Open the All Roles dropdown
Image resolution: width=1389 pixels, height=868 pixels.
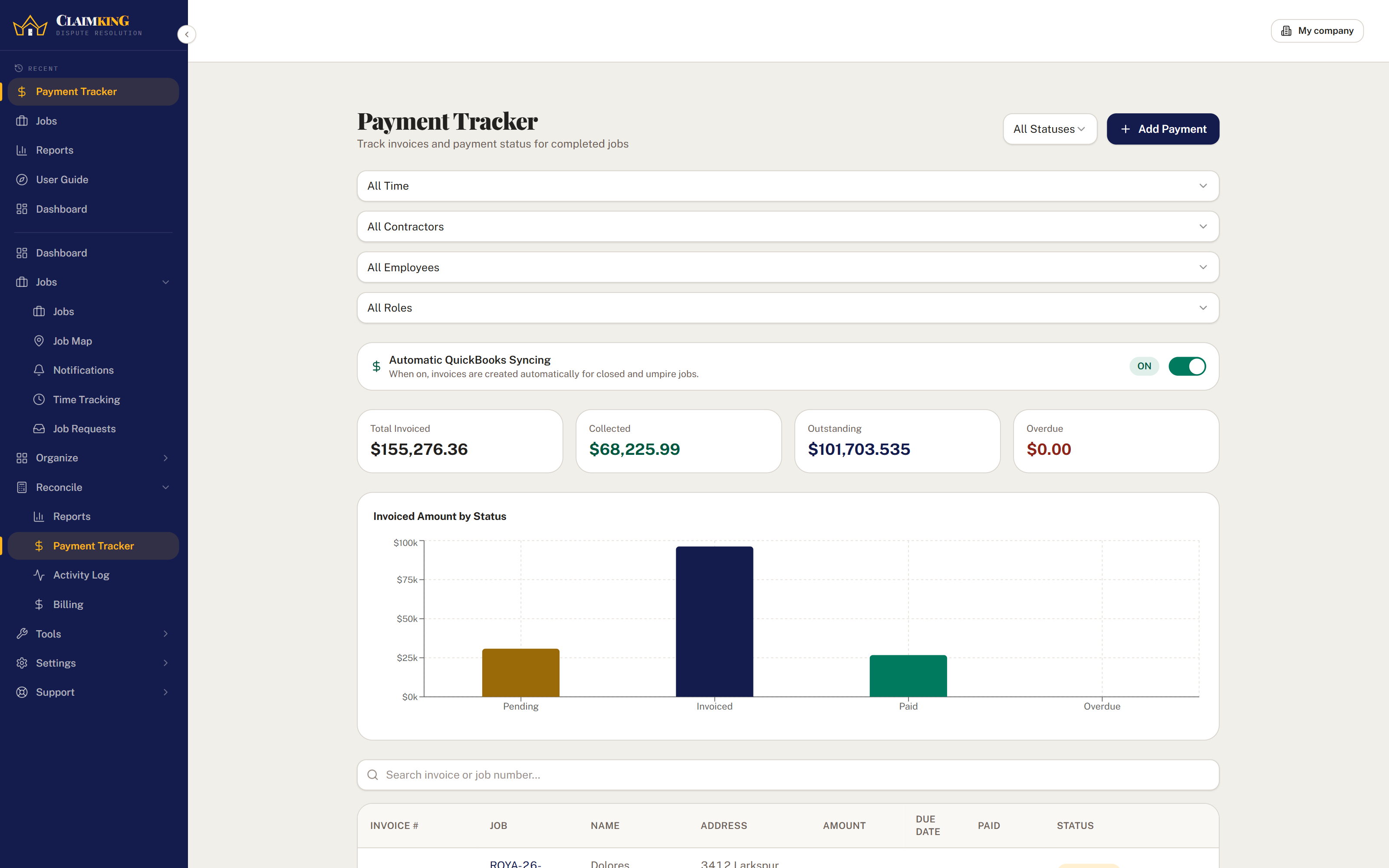787,308
